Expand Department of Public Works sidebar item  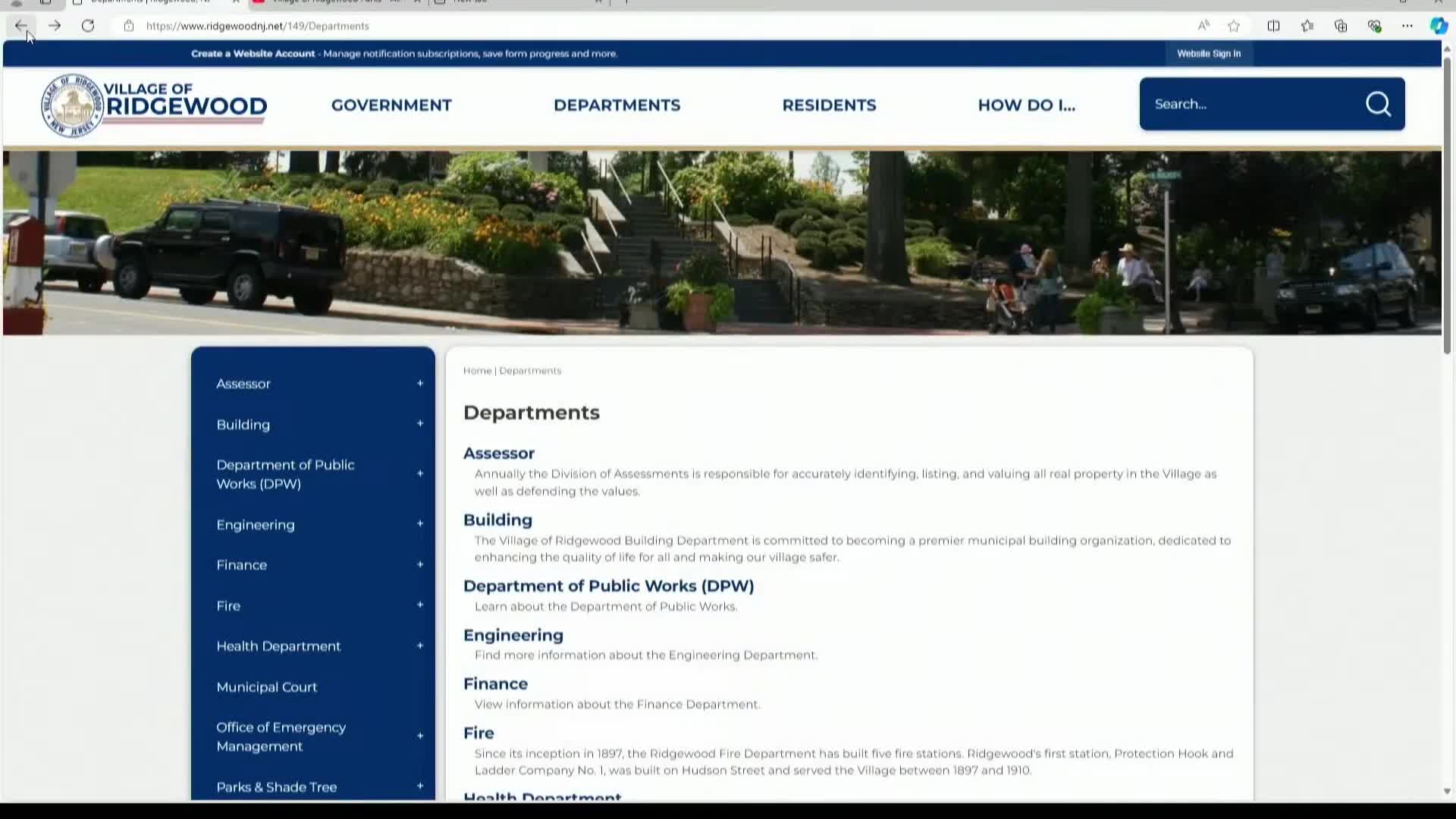pos(420,474)
